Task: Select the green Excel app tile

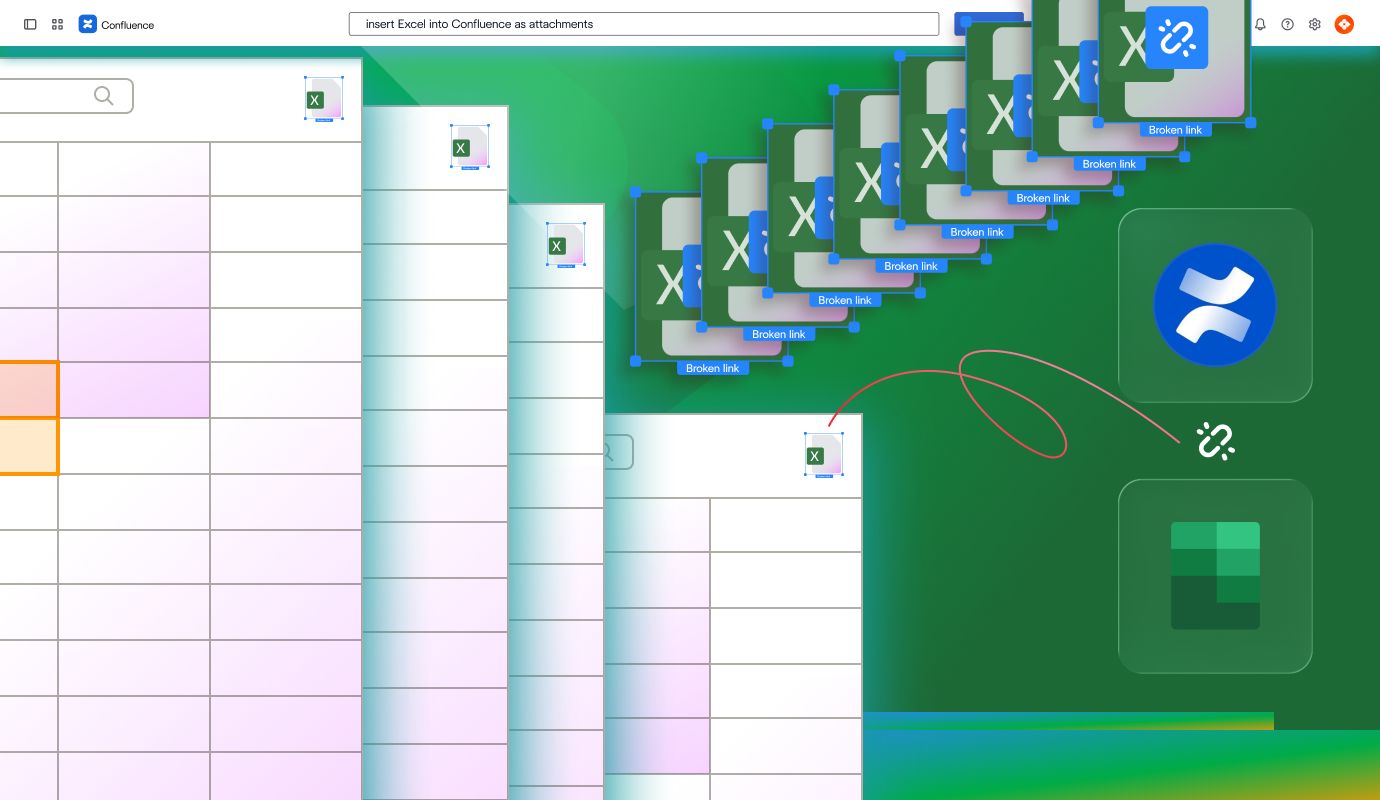Action: coord(1215,576)
